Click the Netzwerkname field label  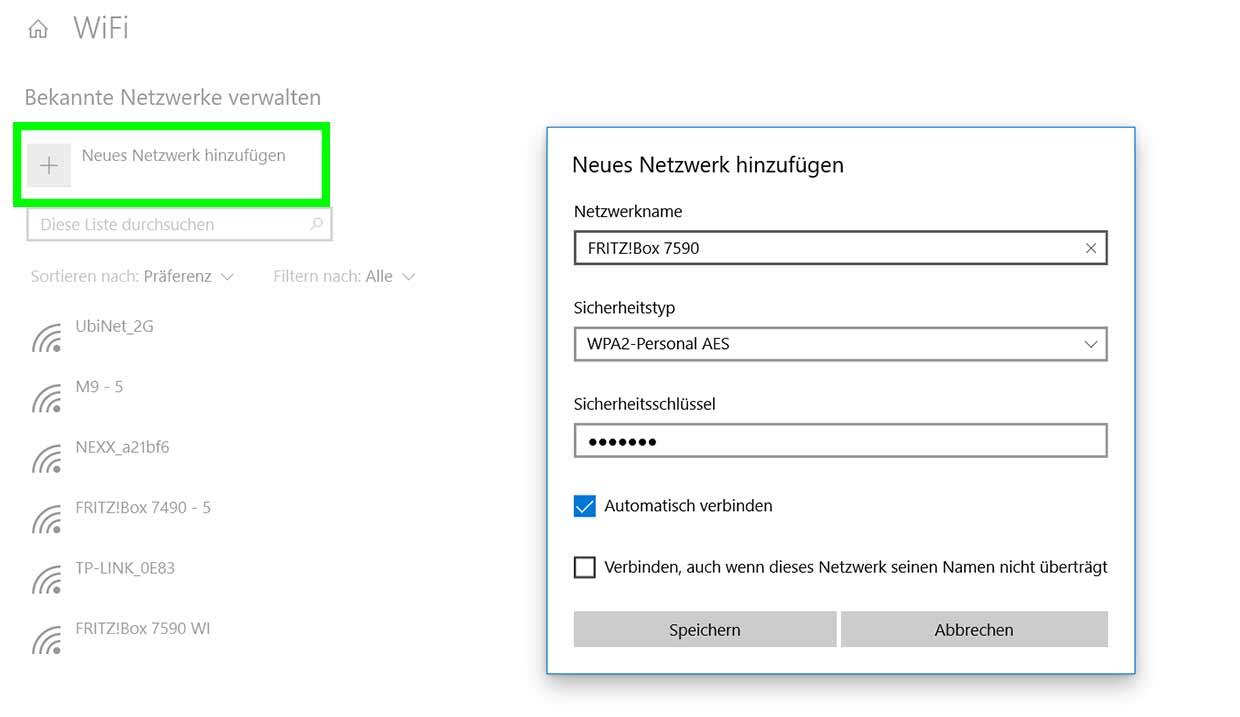[x=628, y=212]
